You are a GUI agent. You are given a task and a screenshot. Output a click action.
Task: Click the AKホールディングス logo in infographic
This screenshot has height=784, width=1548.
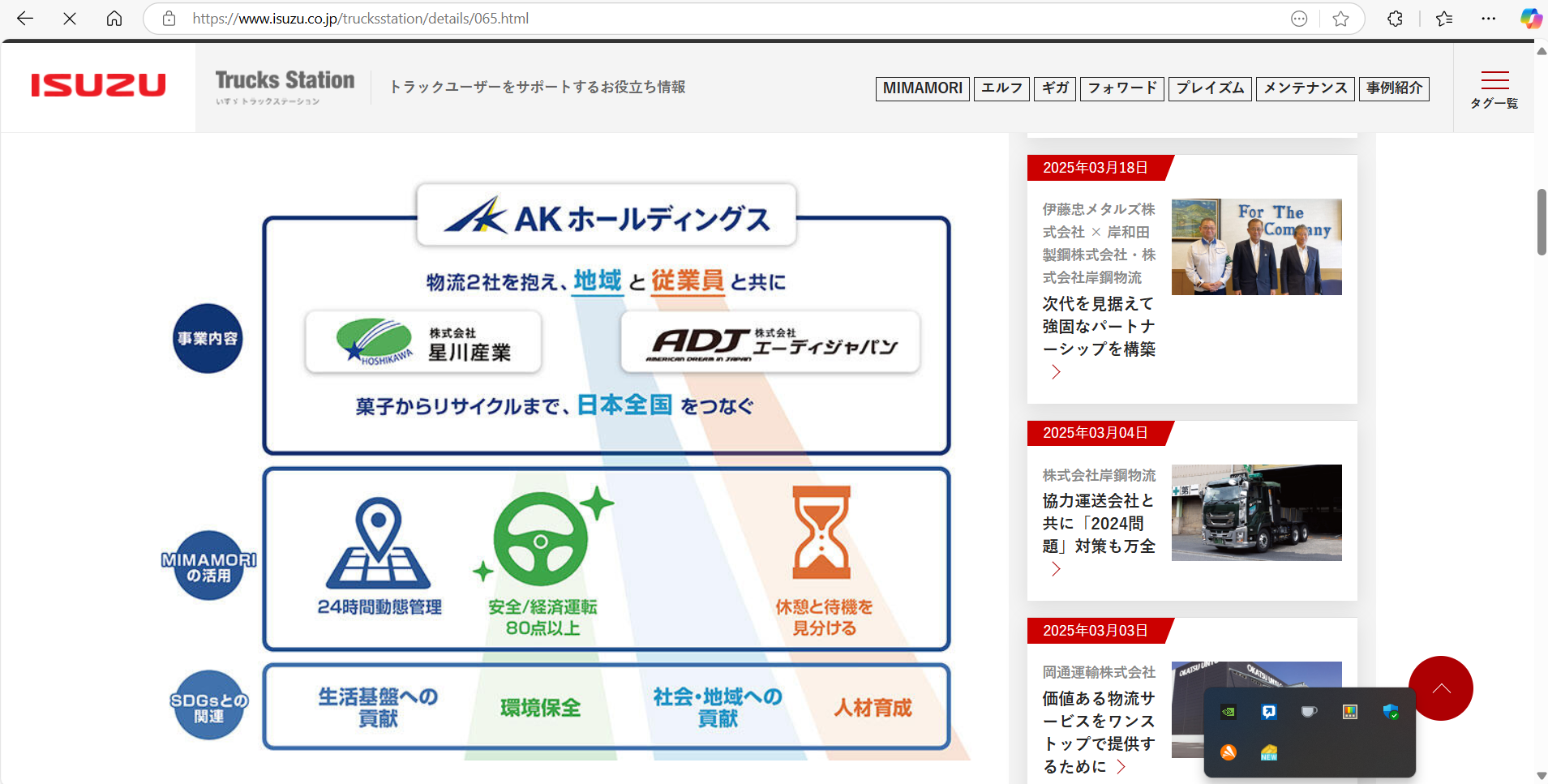point(607,216)
